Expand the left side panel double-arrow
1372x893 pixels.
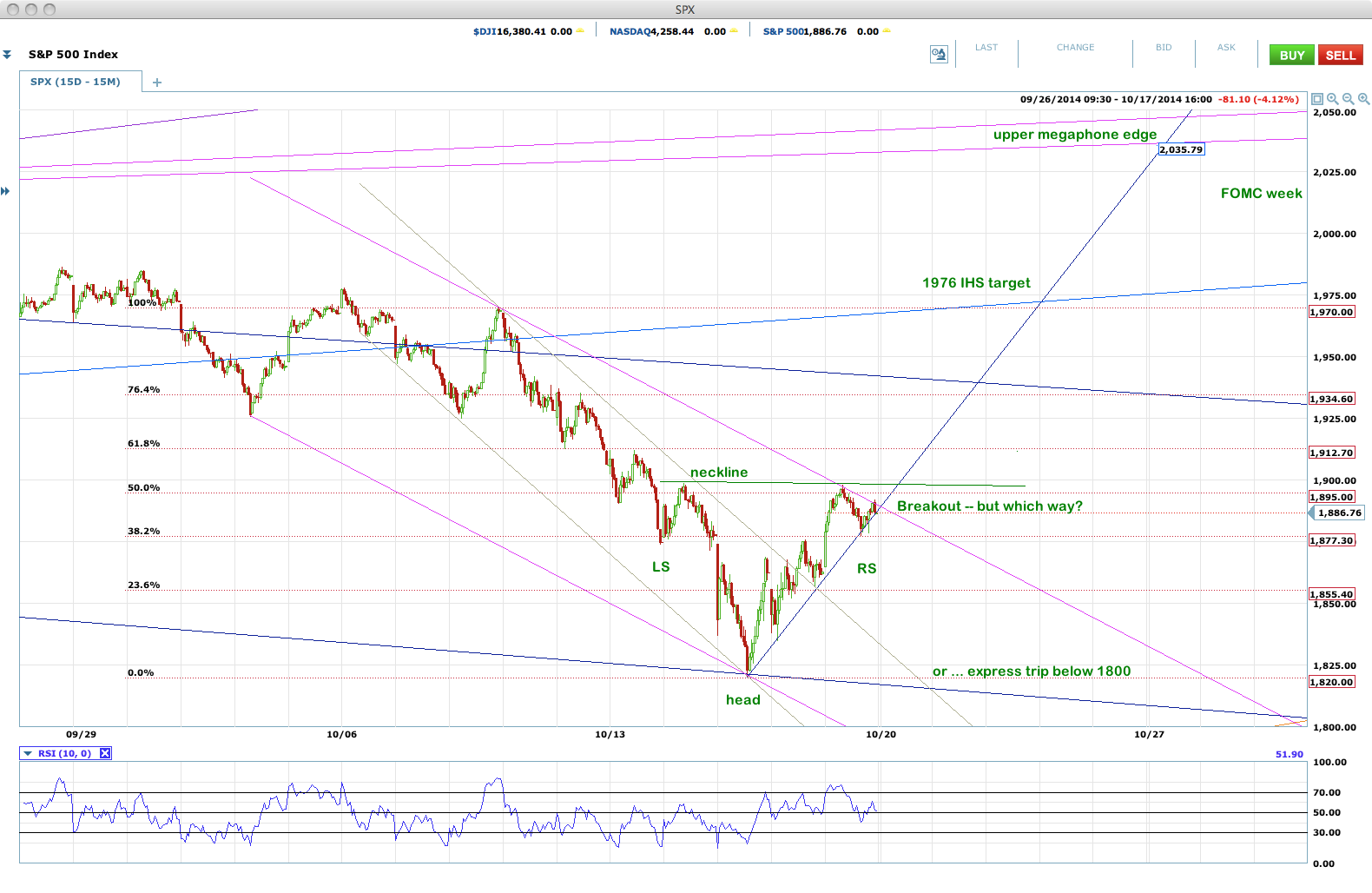point(5,191)
